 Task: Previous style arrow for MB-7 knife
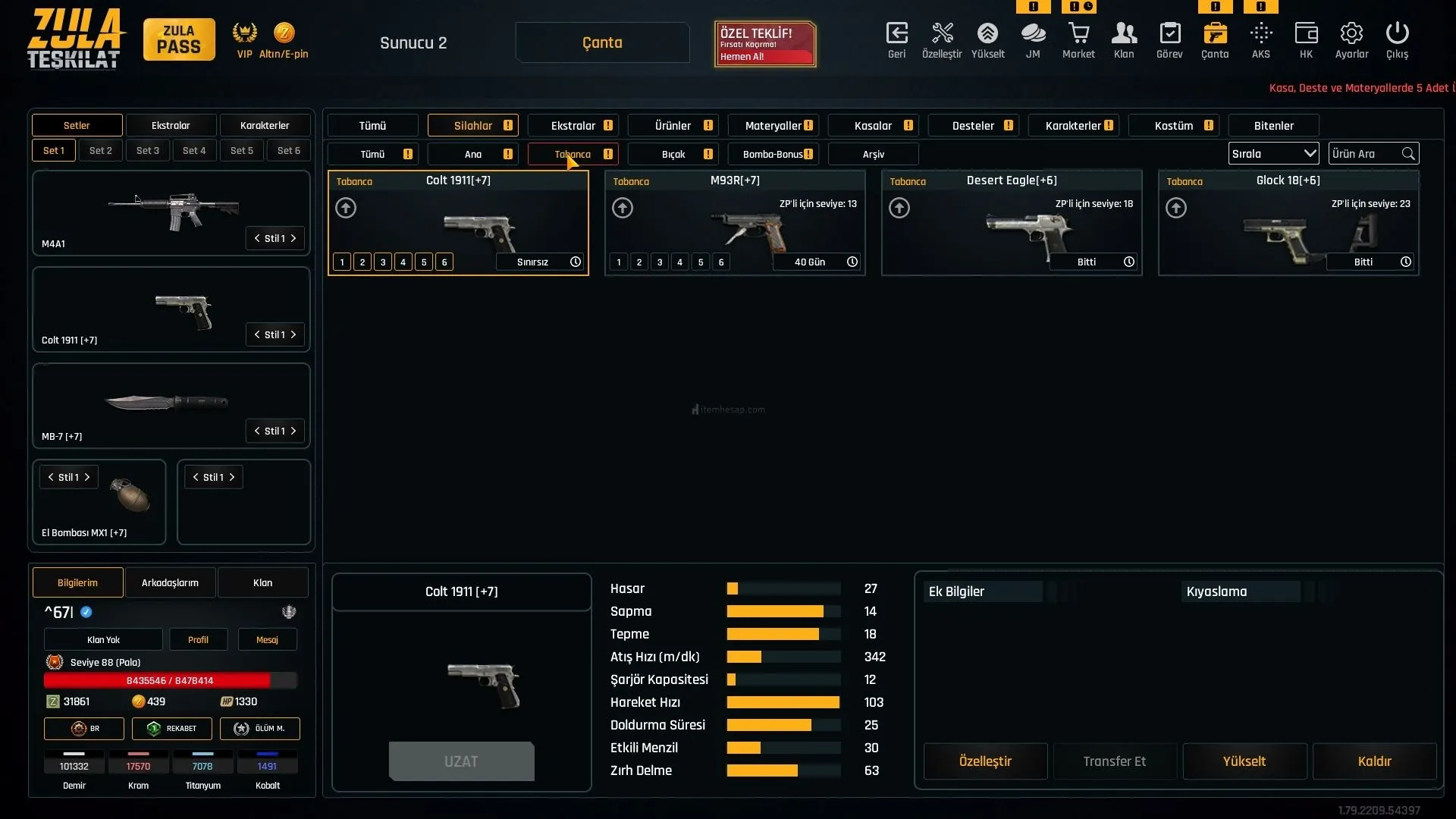(257, 431)
